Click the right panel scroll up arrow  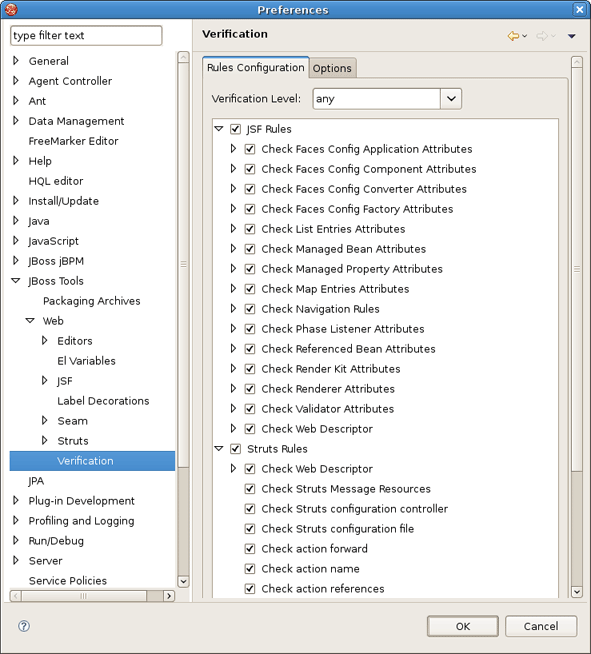click(x=577, y=62)
